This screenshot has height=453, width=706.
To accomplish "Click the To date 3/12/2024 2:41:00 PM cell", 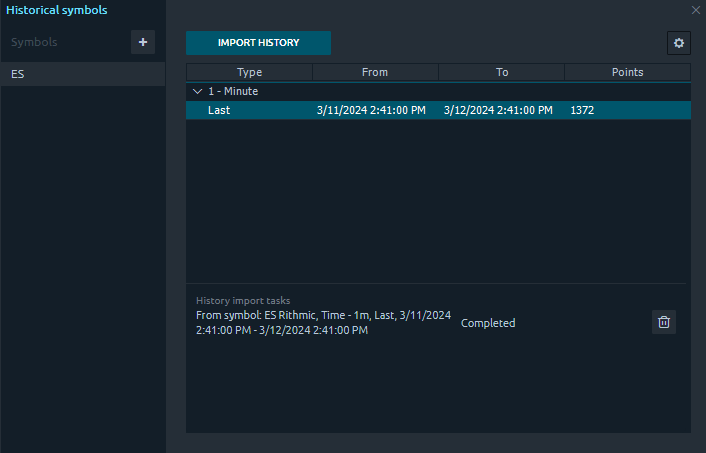I will point(497,110).
